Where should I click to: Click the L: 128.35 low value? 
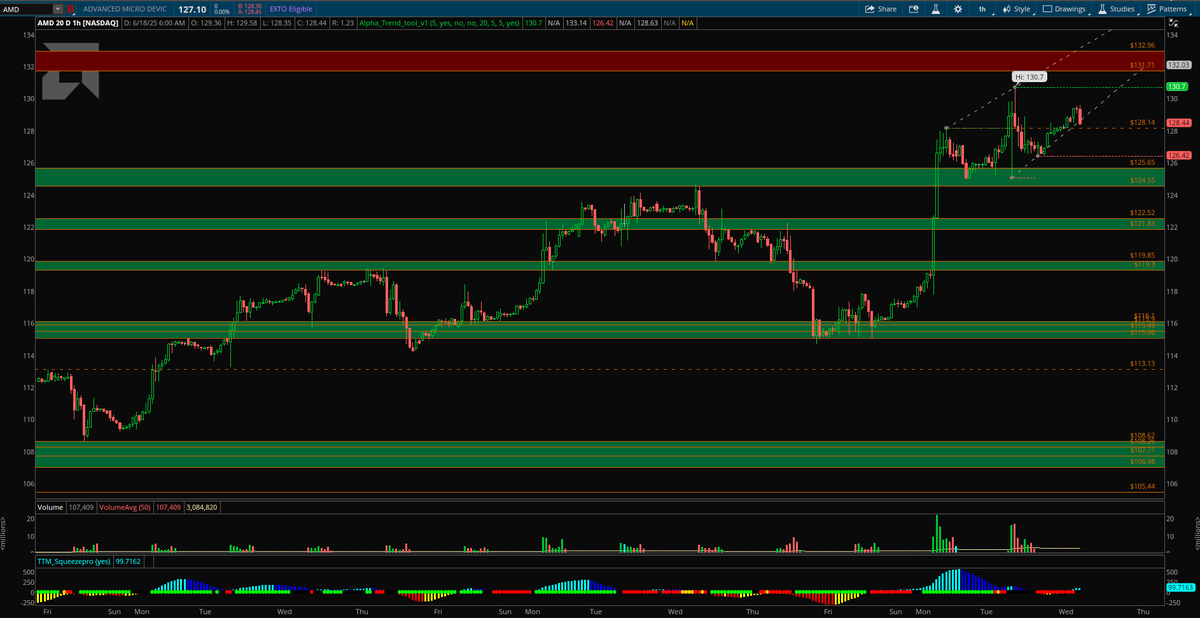(x=277, y=23)
